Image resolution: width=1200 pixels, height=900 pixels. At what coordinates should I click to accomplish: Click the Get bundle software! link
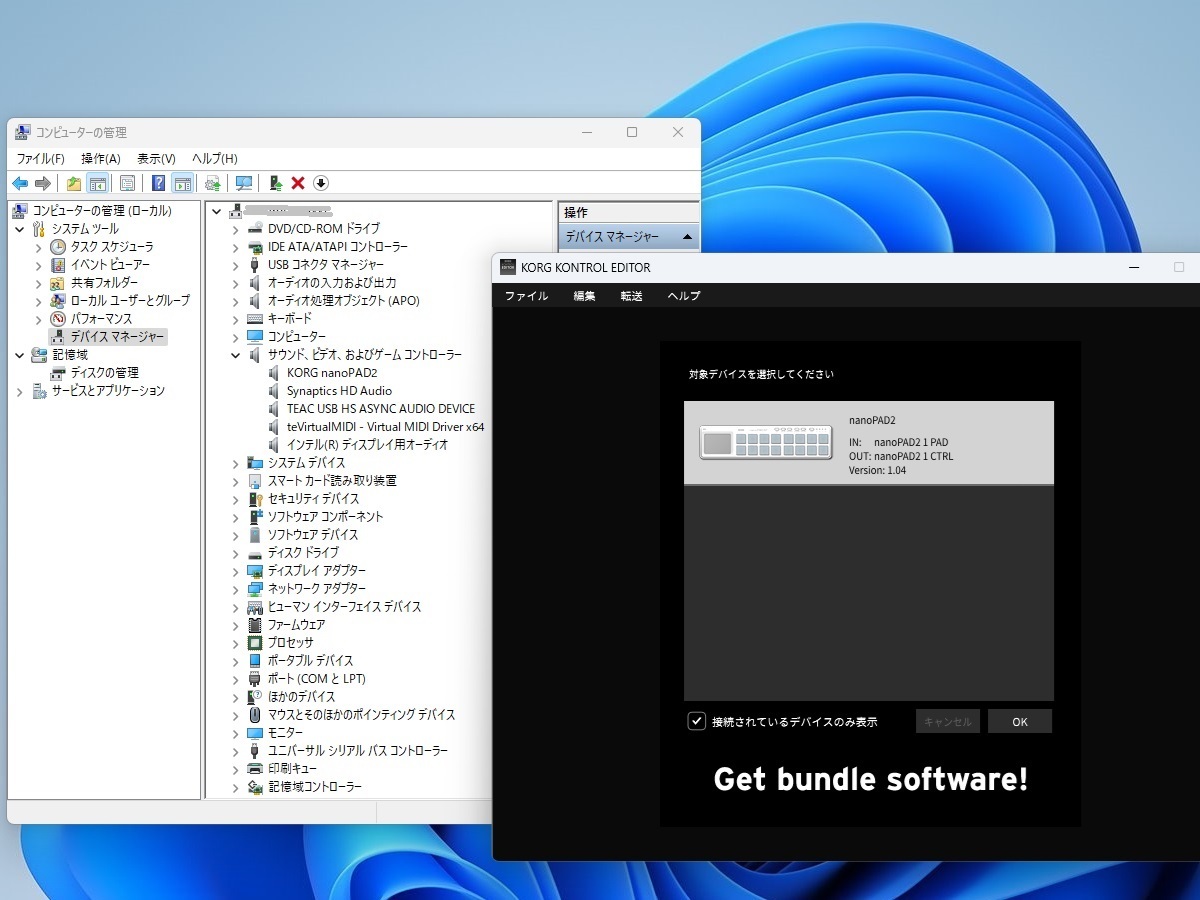870,780
